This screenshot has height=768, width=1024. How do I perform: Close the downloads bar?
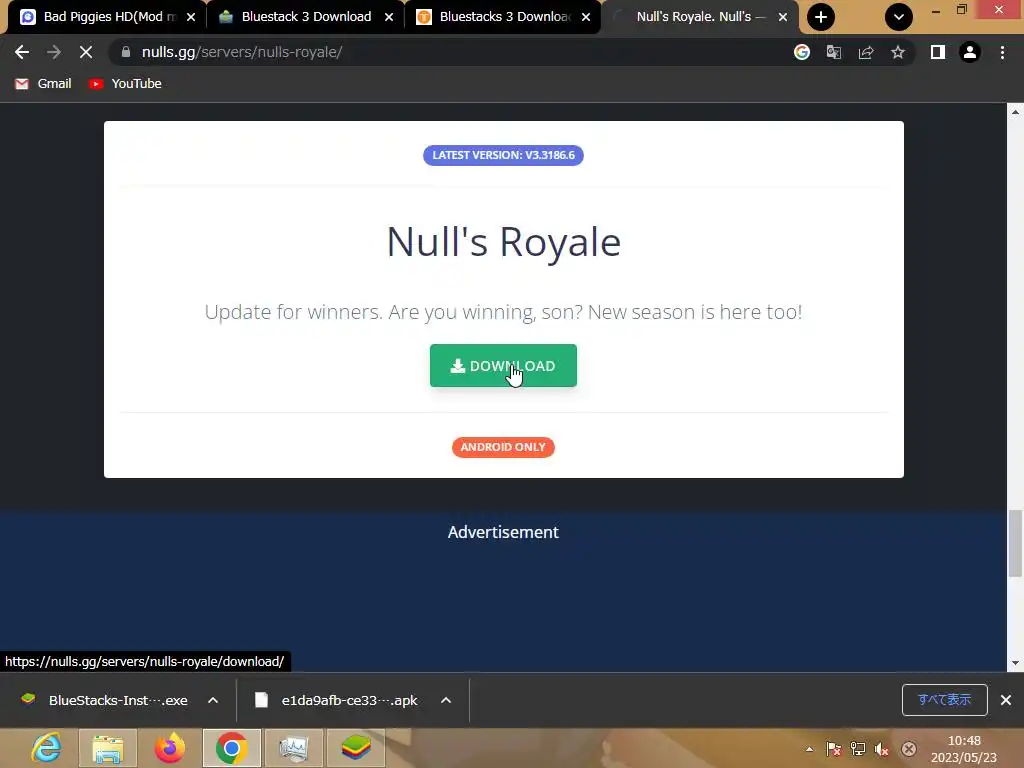(1006, 700)
